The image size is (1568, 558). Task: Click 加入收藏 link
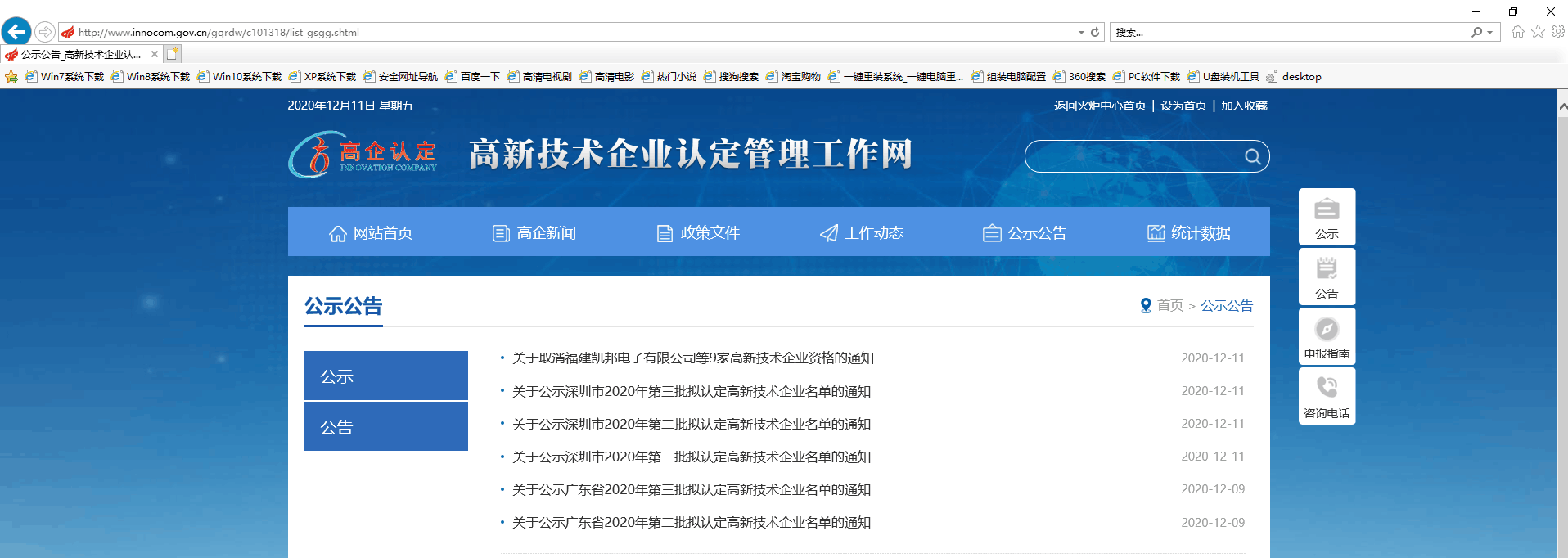click(1244, 106)
